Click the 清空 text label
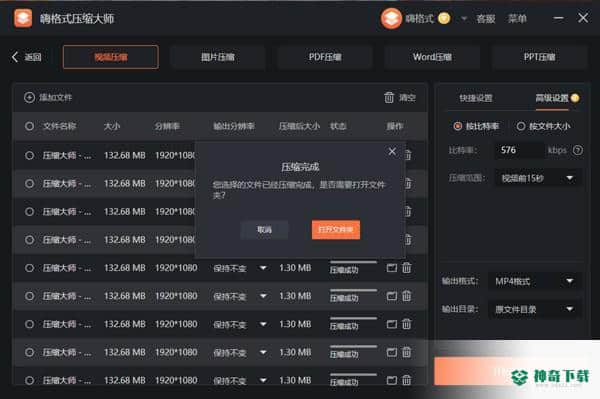This screenshot has height=399, width=600. point(407,98)
